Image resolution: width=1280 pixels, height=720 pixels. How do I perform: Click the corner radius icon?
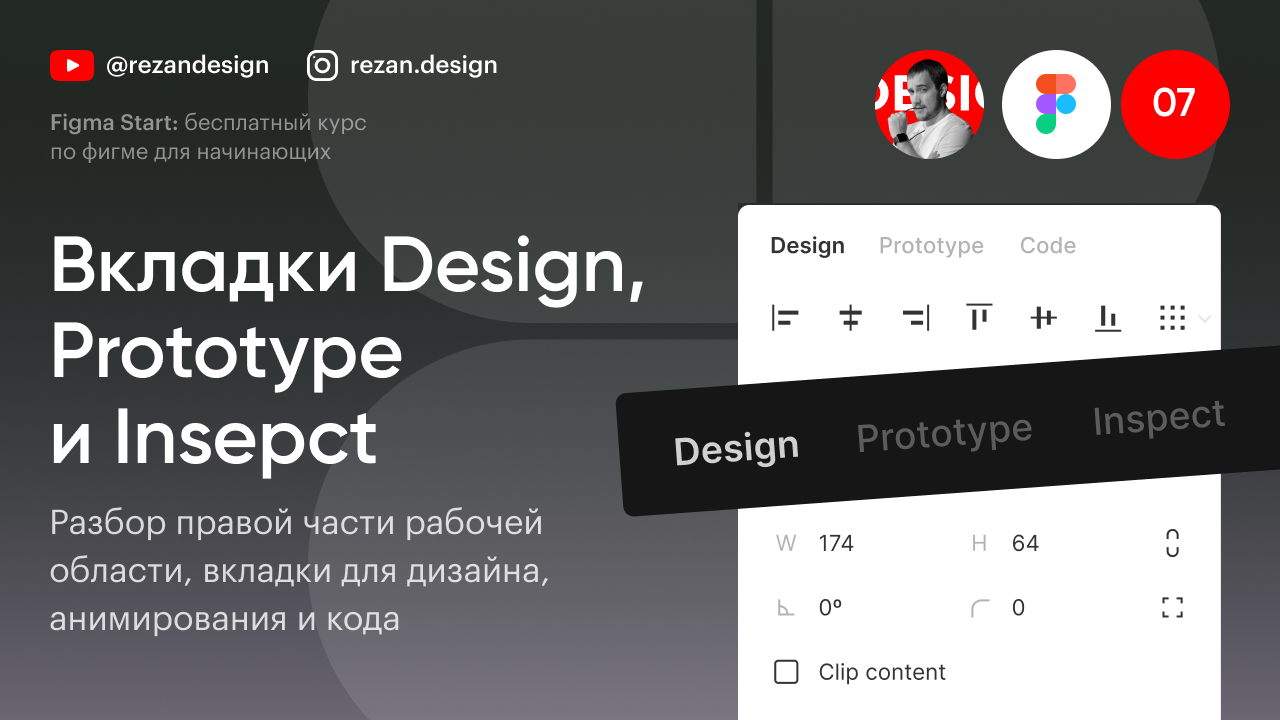tap(980, 608)
